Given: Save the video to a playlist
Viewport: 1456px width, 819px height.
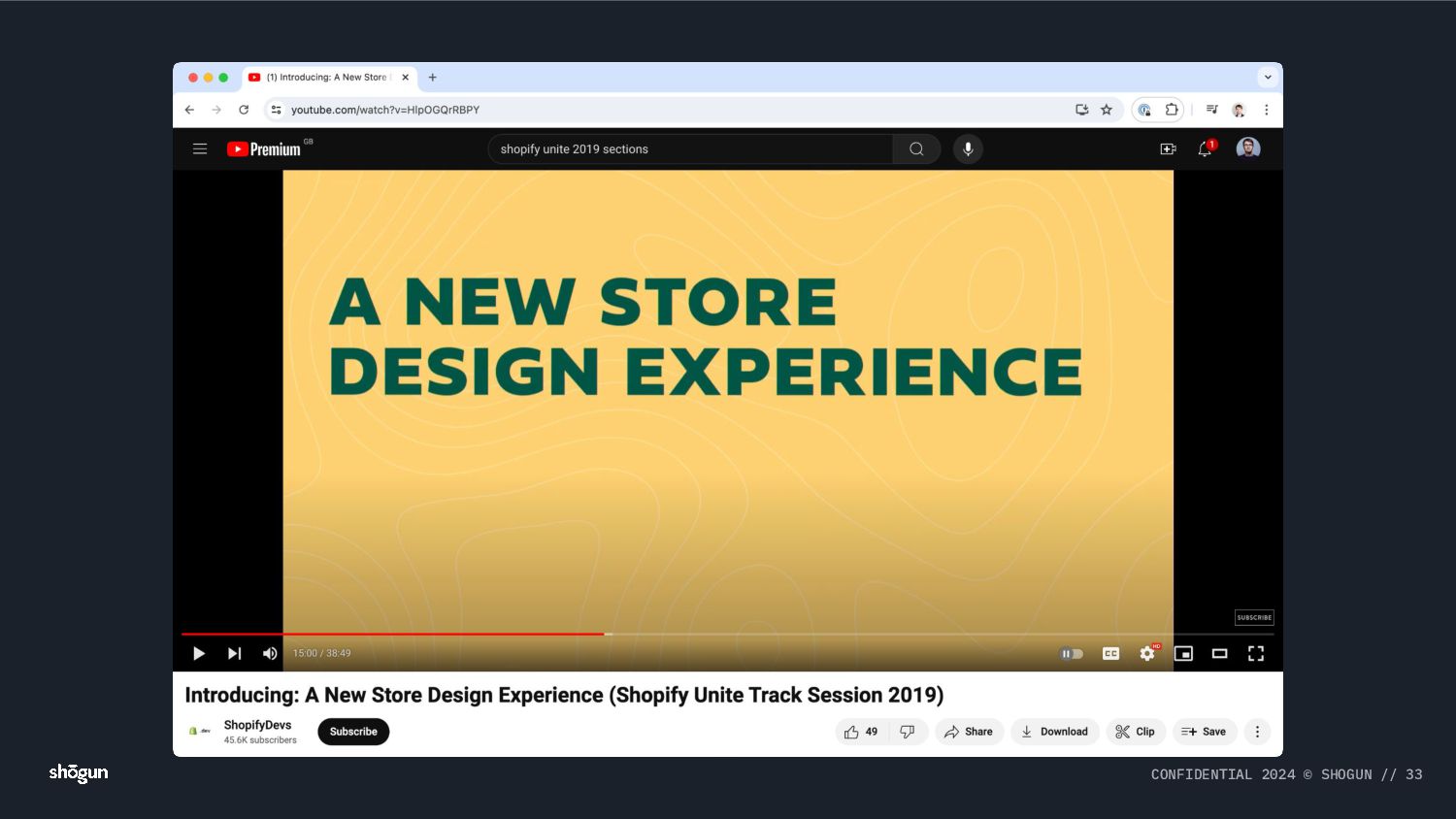Looking at the screenshot, I should [x=1205, y=732].
